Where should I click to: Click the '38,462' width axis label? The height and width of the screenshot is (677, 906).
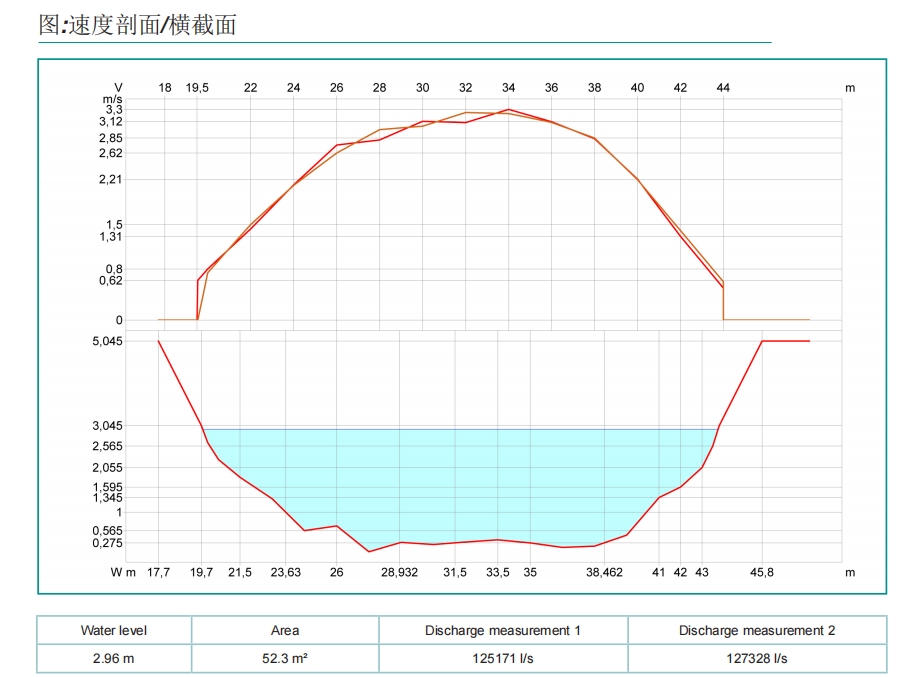pyautogui.click(x=604, y=572)
